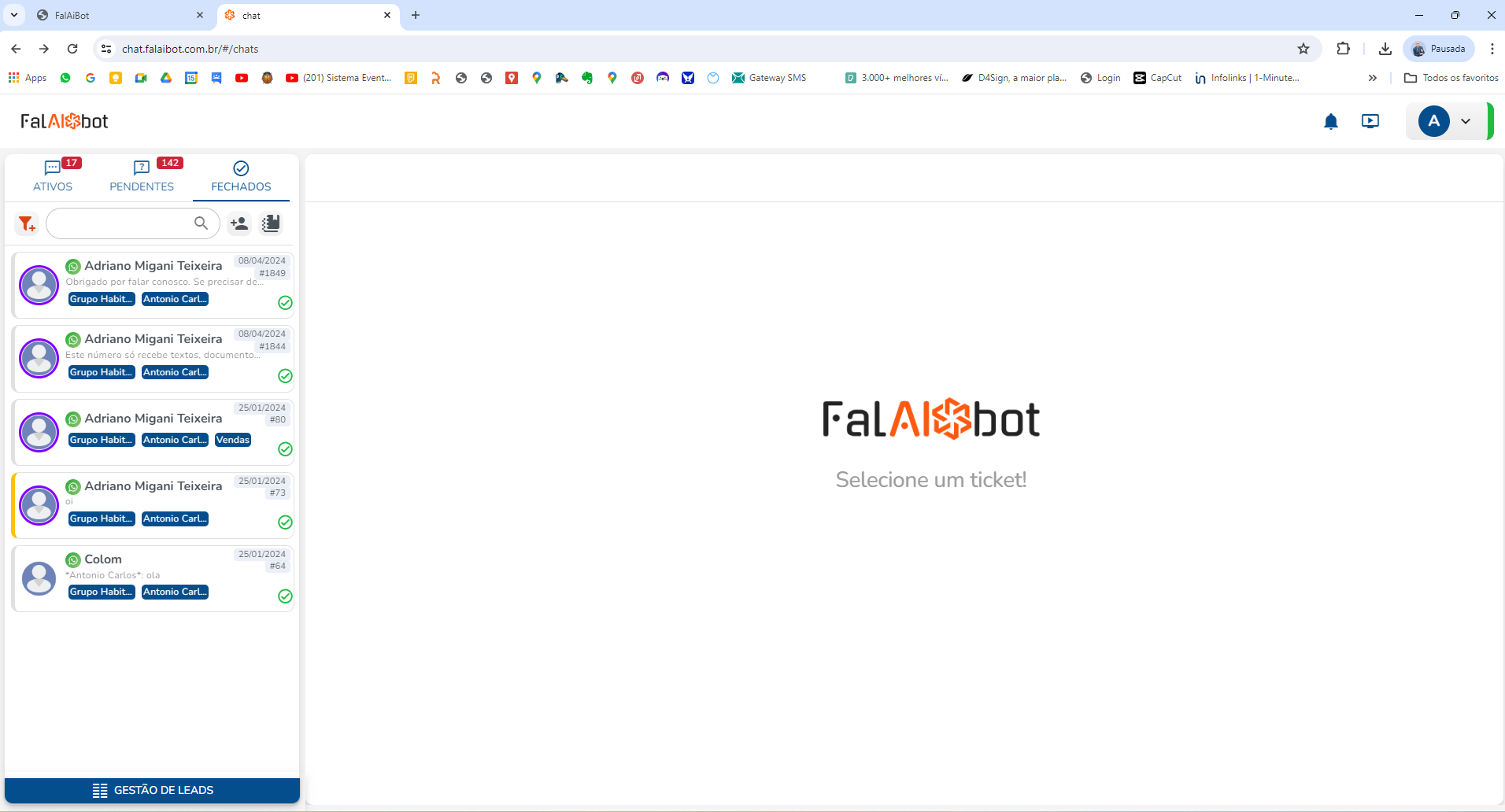This screenshot has width=1505, height=812.
Task: Open the CapCut bookmark
Action: click(x=1158, y=78)
